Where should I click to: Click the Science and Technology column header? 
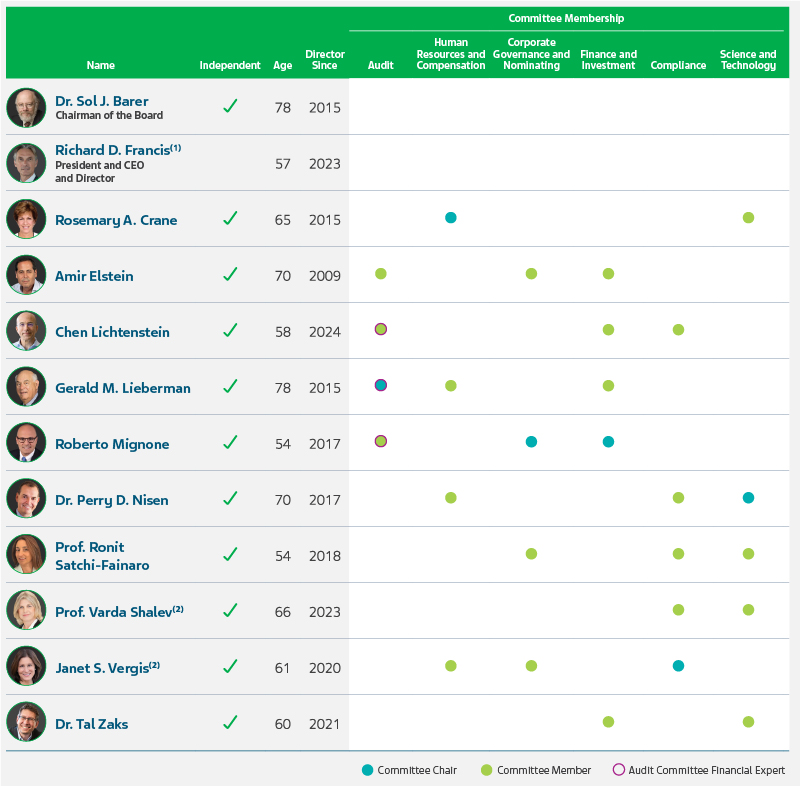(748, 60)
